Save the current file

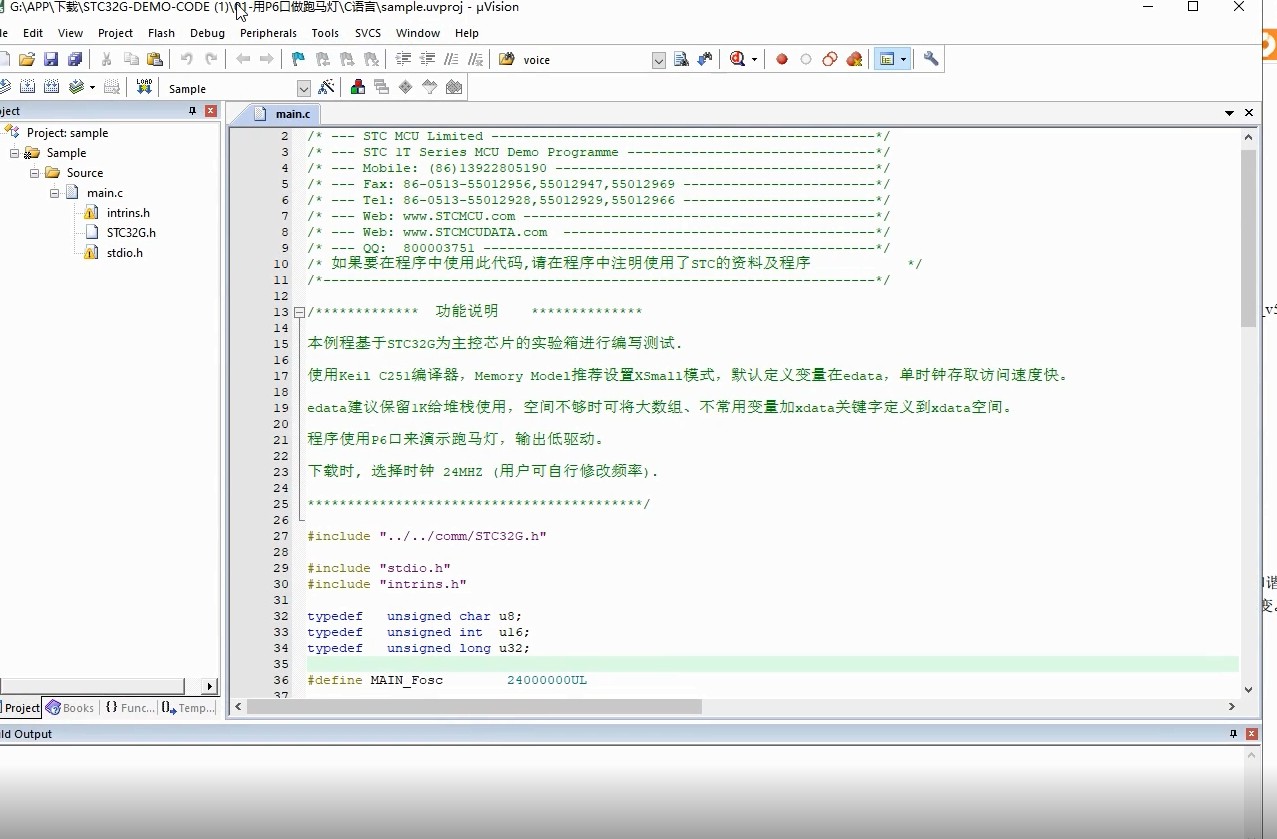tap(51, 60)
